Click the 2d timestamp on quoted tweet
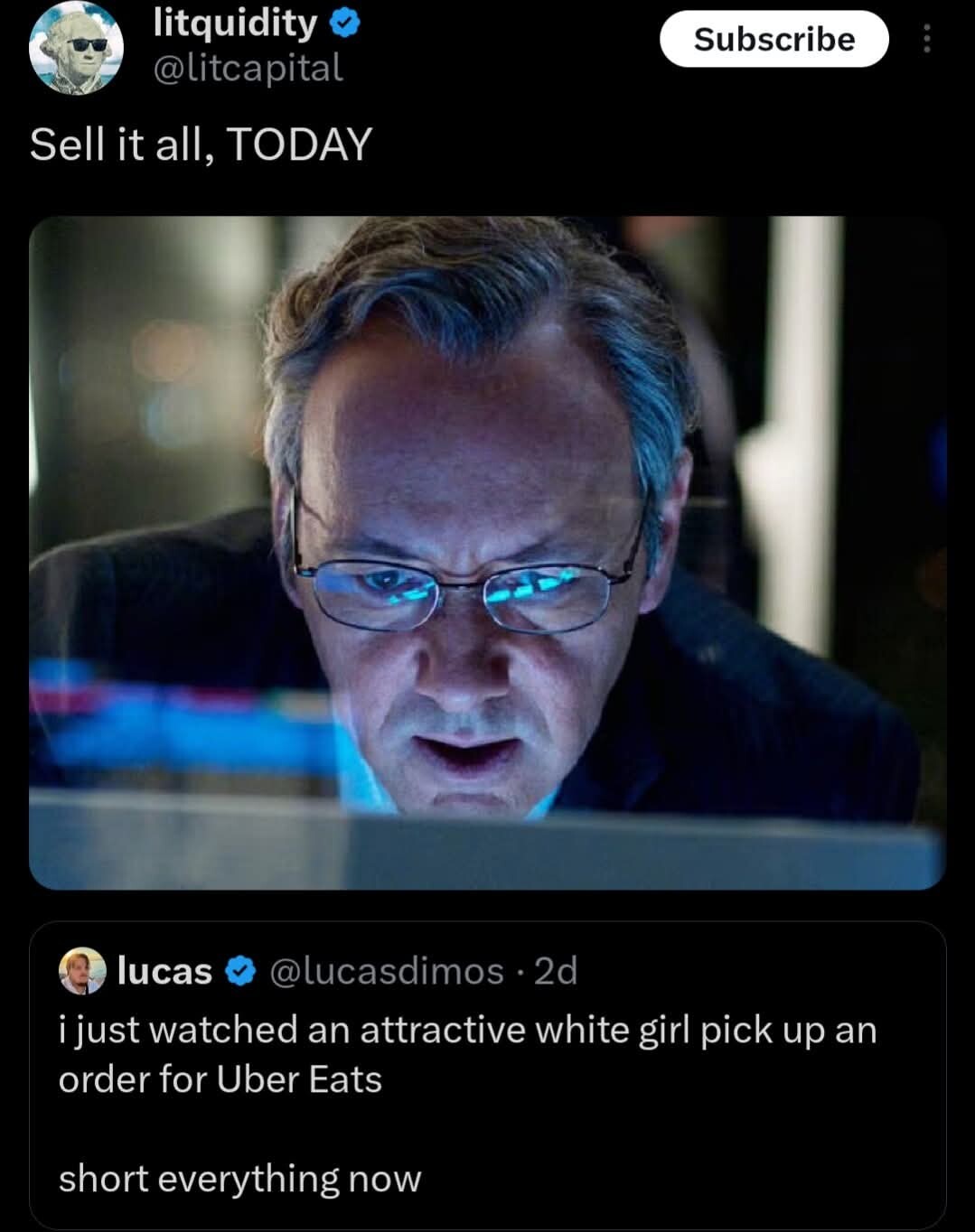The width and height of the screenshot is (975, 1232). pyautogui.click(x=556, y=971)
